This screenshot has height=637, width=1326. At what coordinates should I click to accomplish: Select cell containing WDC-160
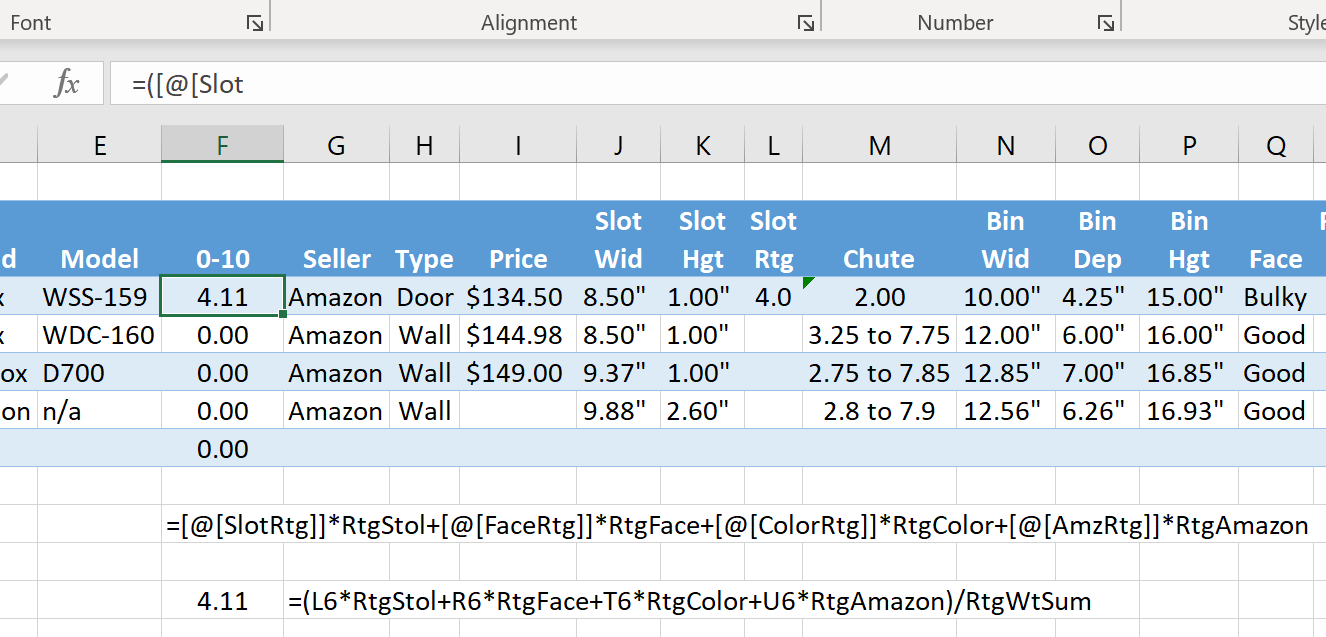pyautogui.click(x=100, y=335)
